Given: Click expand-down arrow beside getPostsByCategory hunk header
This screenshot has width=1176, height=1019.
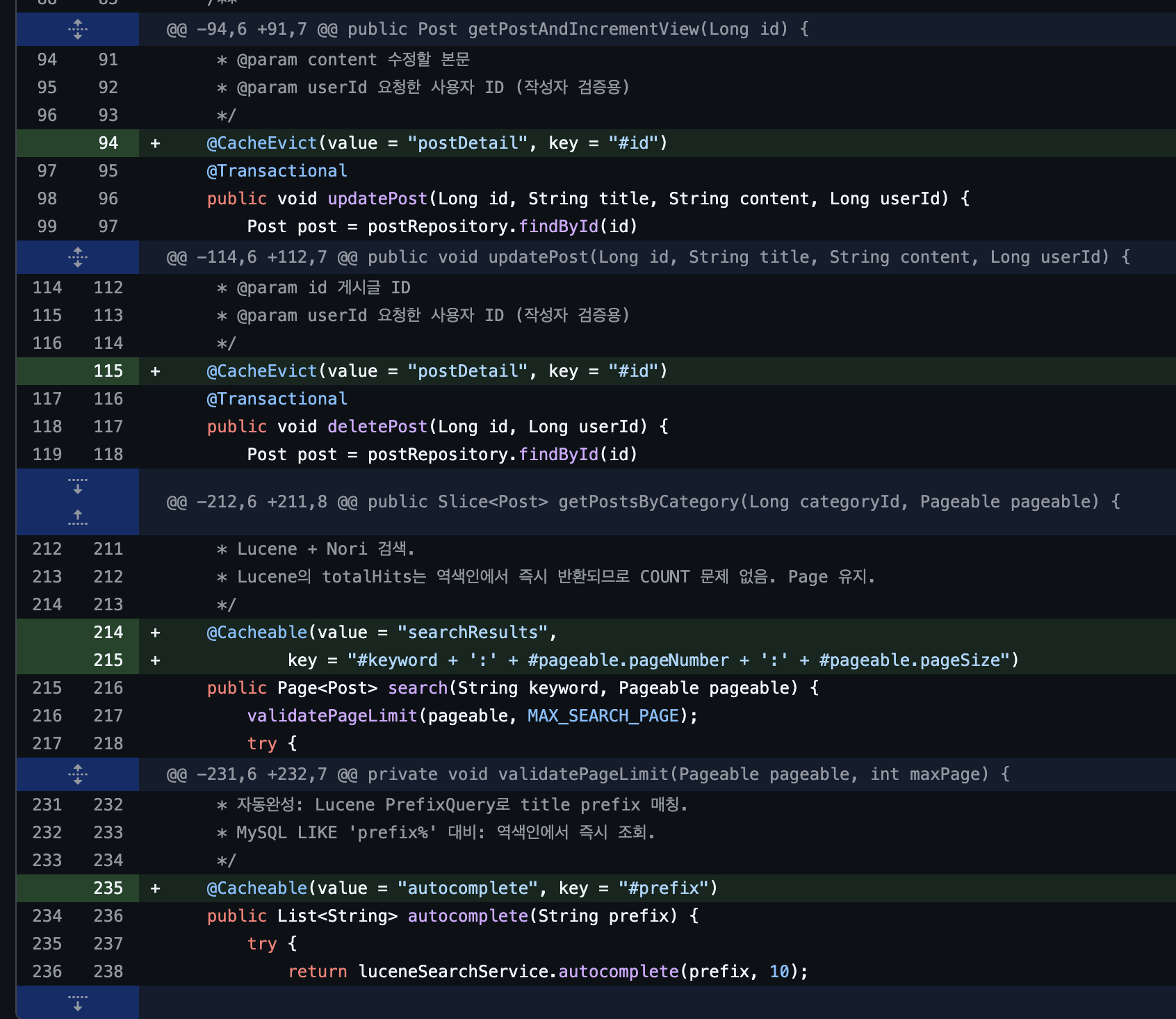Looking at the screenshot, I should (77, 486).
